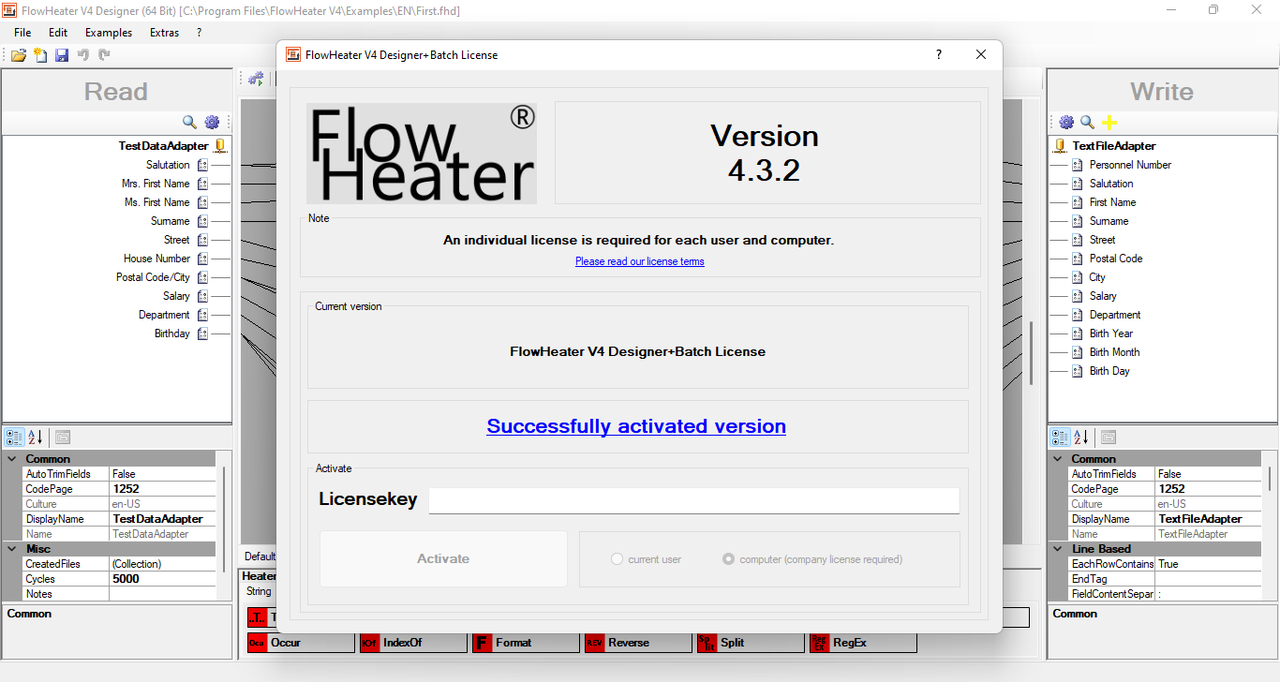The width and height of the screenshot is (1280, 682).
Task: Select the 'Postal Code/City' field in Read list
Action: pos(153,278)
